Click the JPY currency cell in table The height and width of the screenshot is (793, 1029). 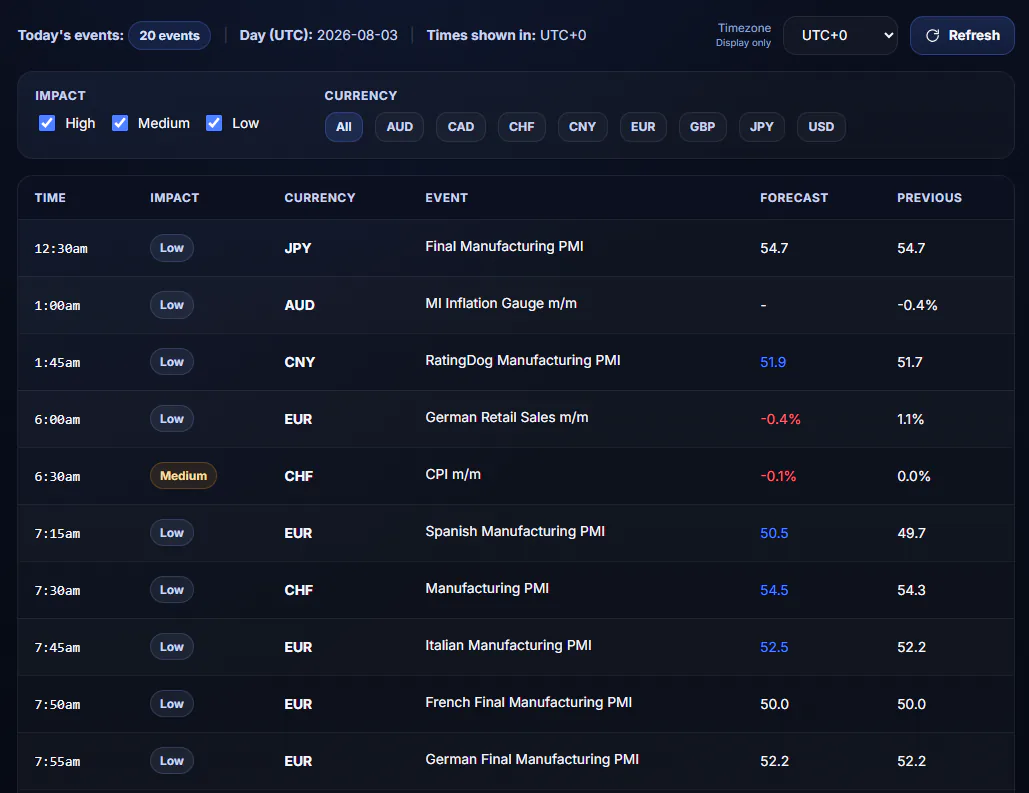tap(297, 248)
